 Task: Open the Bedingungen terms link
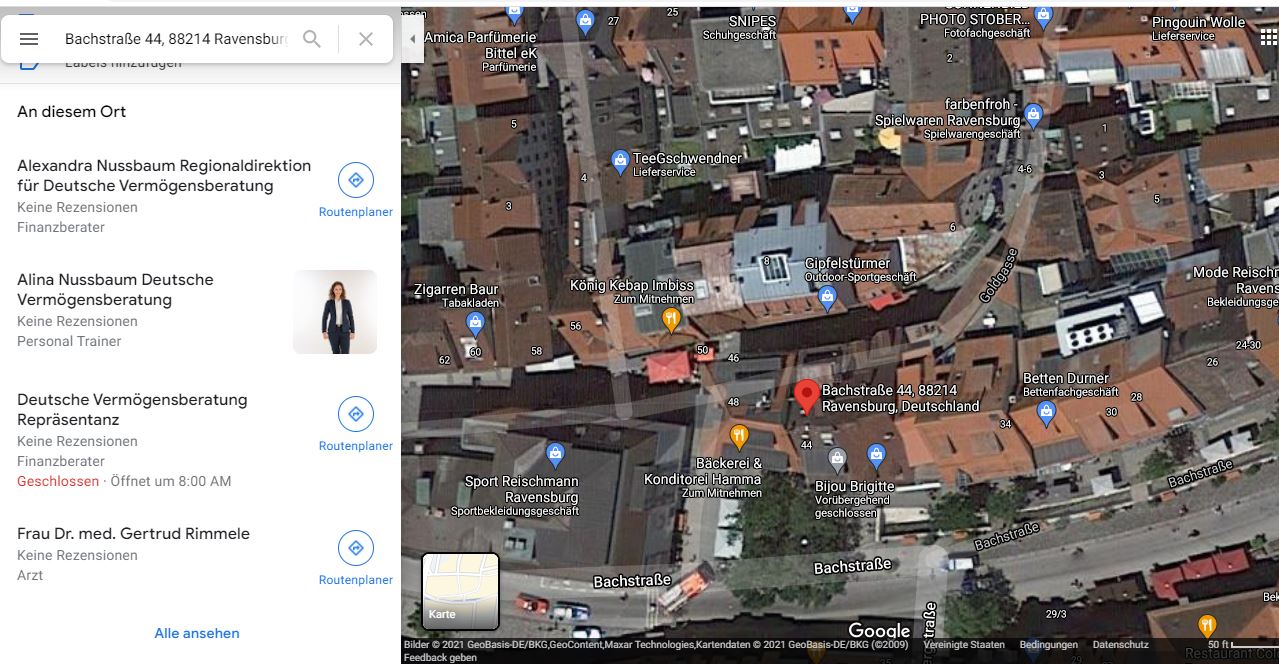[x=1049, y=645]
